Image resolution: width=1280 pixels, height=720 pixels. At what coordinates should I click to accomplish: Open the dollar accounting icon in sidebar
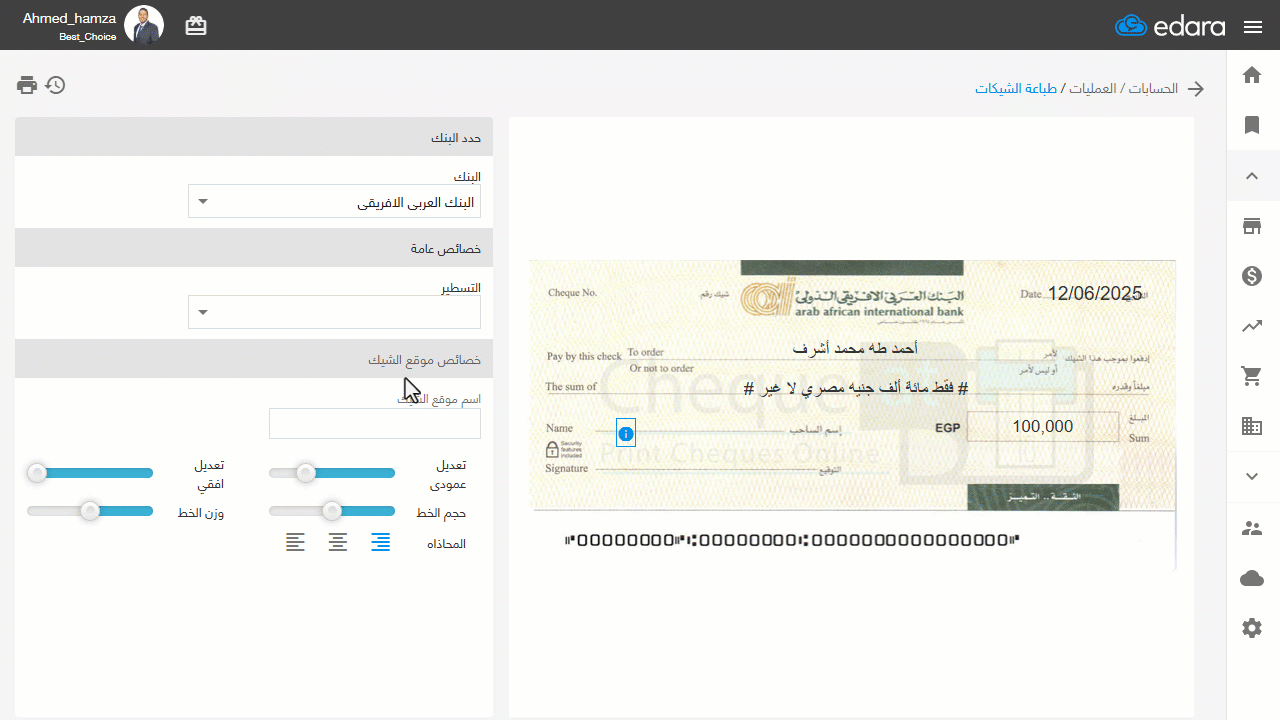click(x=1252, y=276)
